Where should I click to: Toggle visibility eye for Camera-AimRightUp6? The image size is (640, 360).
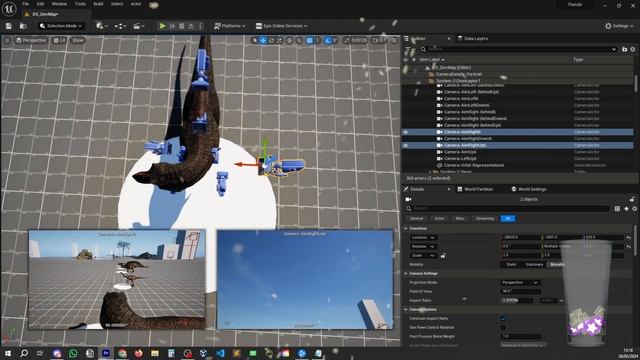[x=405, y=145]
